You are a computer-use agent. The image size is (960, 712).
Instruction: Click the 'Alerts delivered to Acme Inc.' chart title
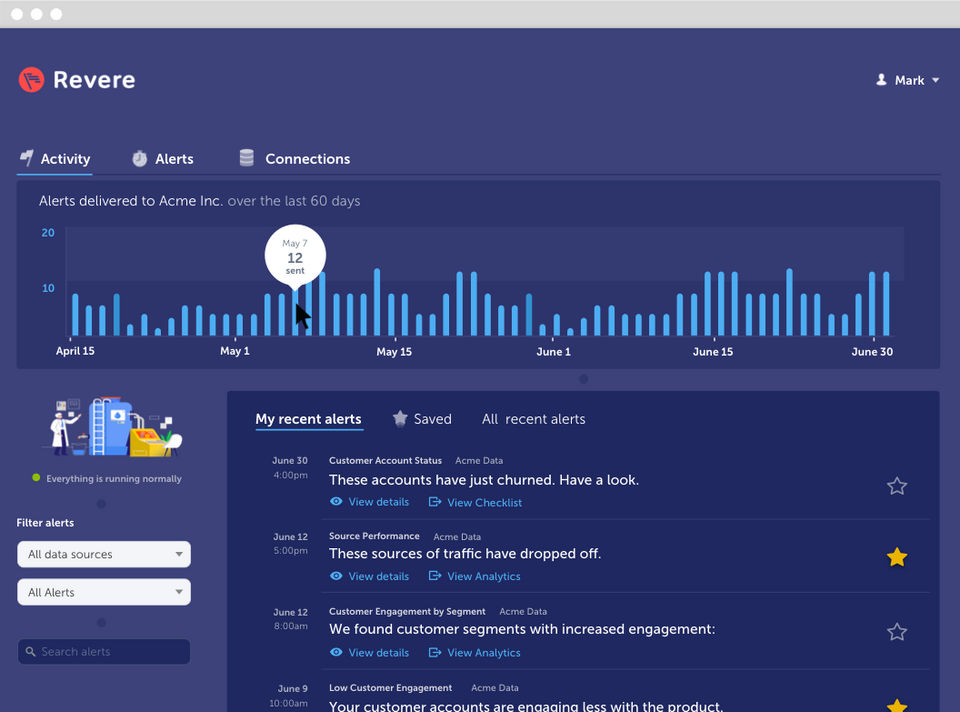point(130,201)
